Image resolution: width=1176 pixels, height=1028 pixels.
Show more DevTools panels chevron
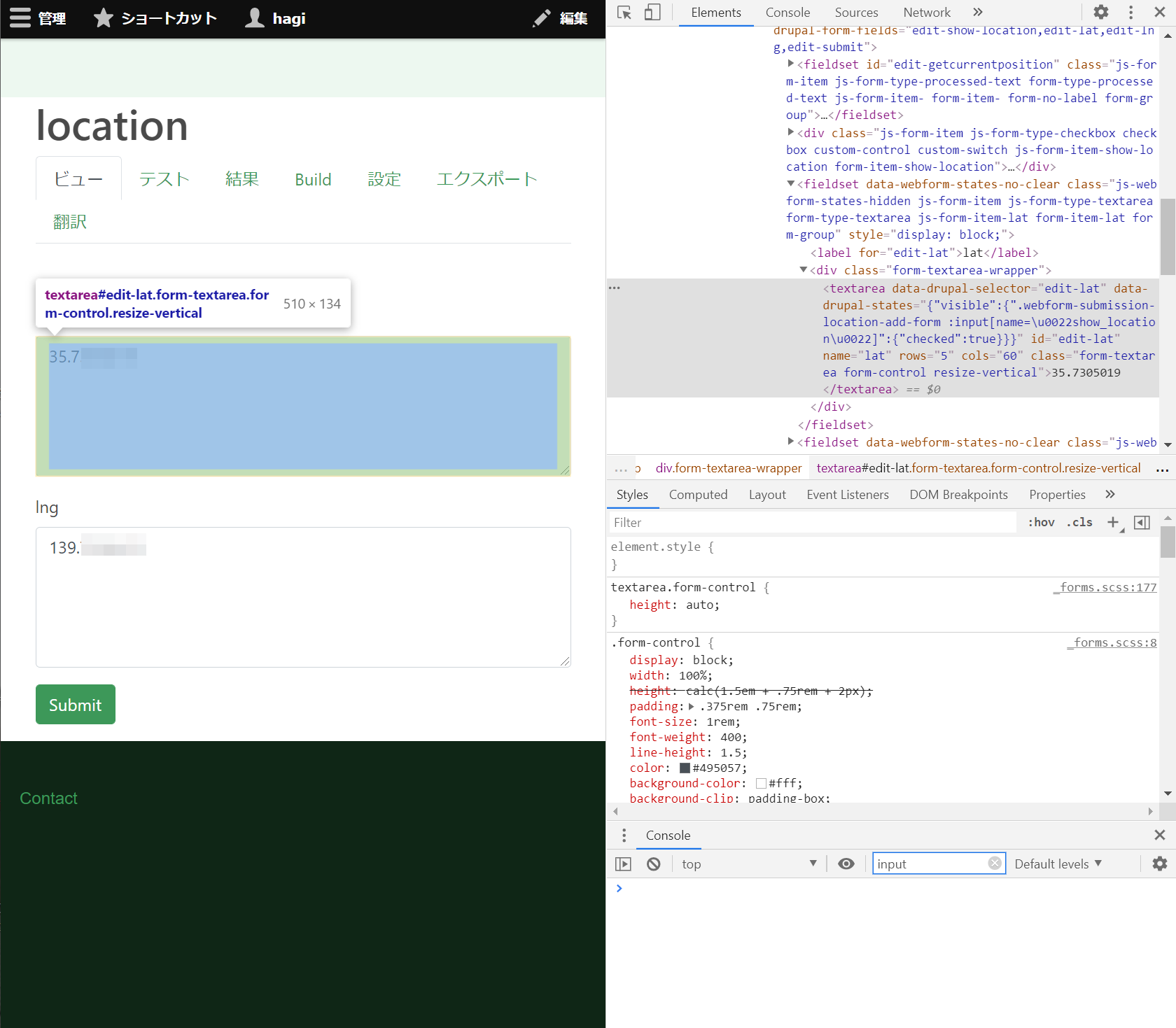coord(978,13)
